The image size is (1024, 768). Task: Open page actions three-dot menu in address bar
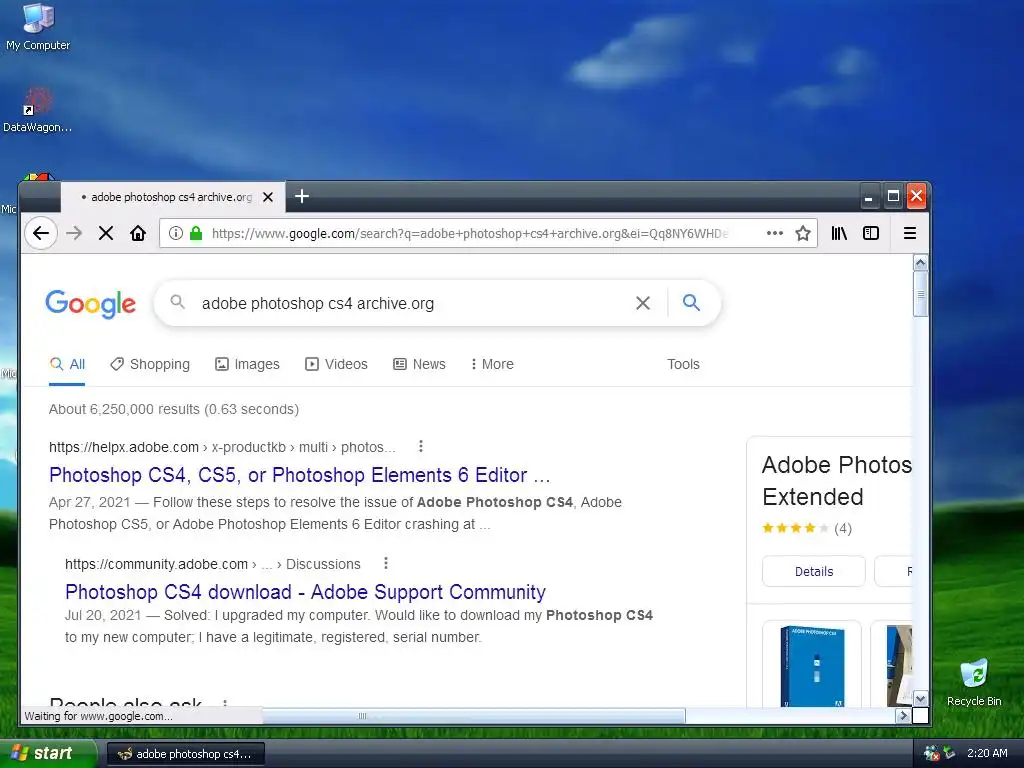click(x=775, y=233)
